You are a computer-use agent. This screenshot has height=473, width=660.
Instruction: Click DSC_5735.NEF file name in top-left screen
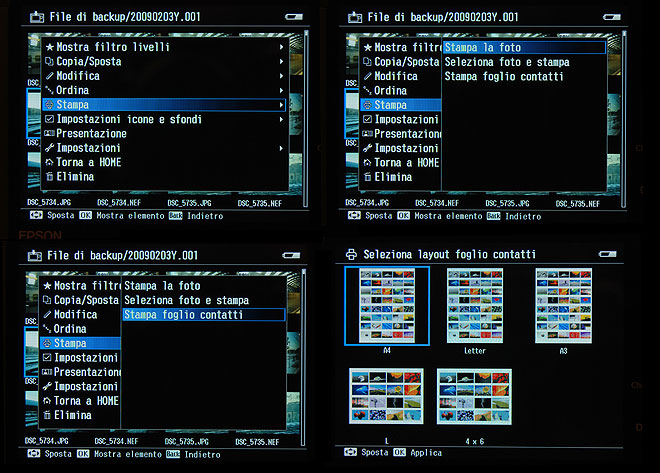point(260,204)
